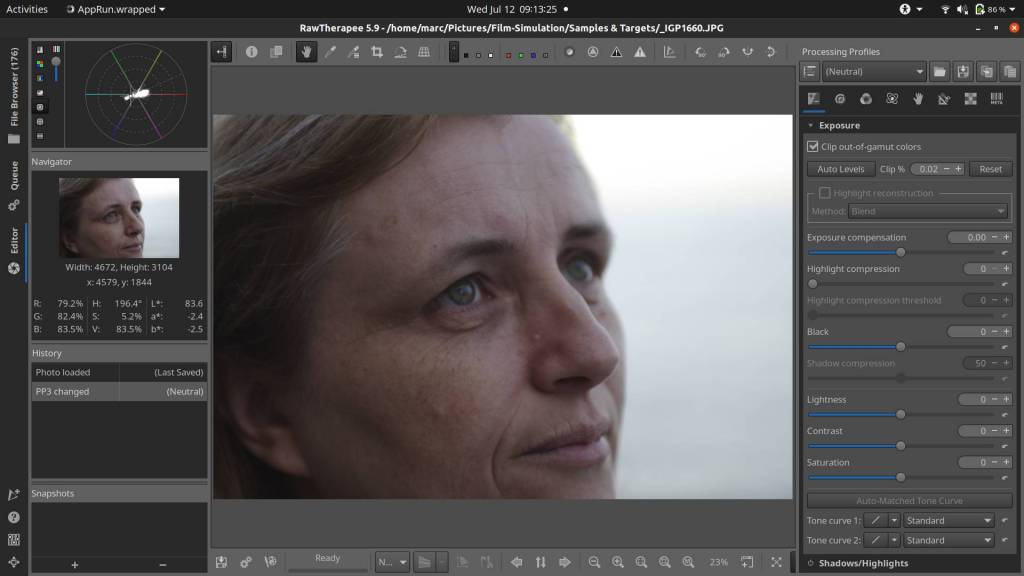The height and width of the screenshot is (576, 1024).
Task: Load a processing profile from file
Action: (x=940, y=72)
